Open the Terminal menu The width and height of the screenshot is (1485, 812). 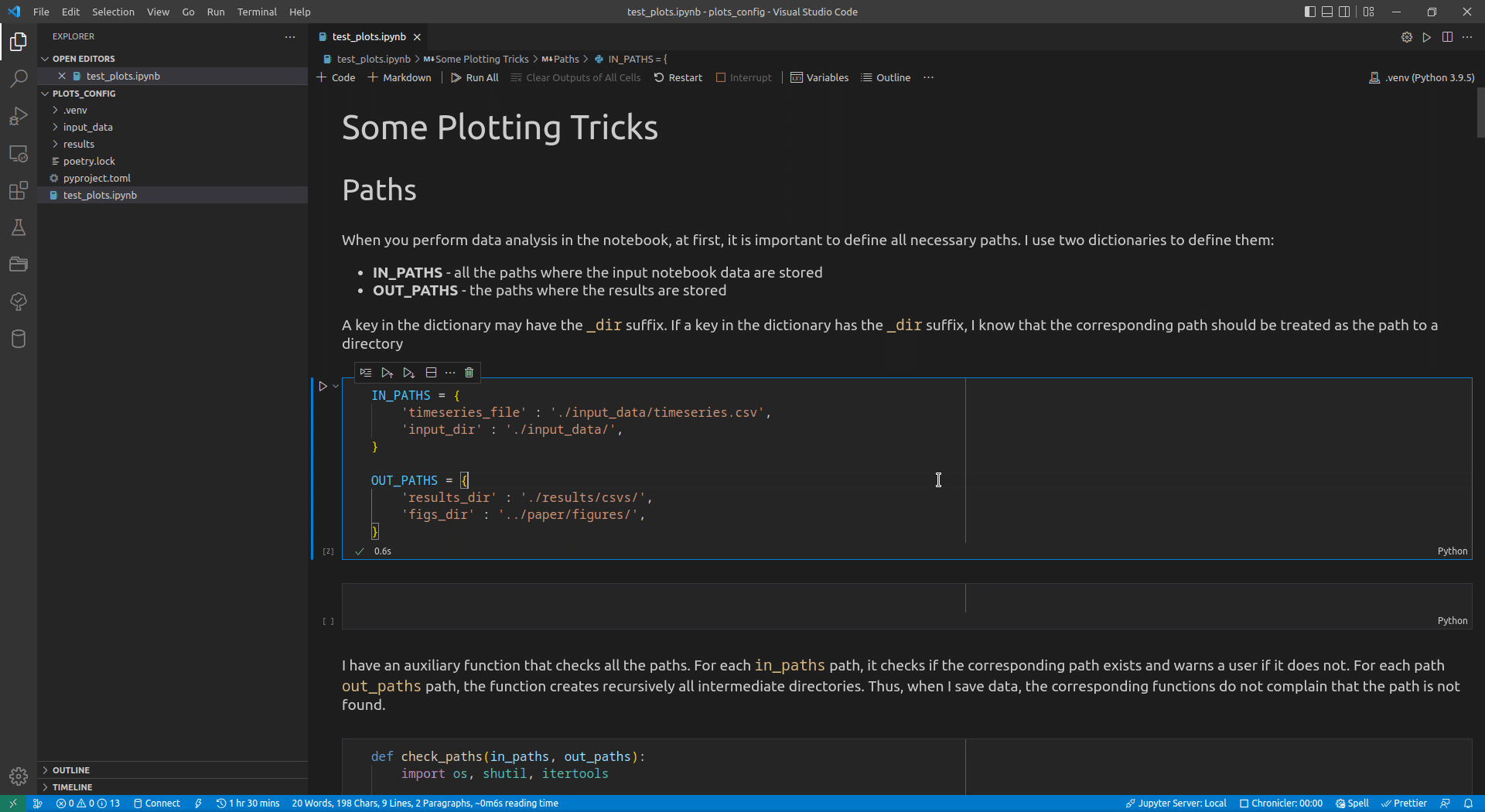(257, 12)
